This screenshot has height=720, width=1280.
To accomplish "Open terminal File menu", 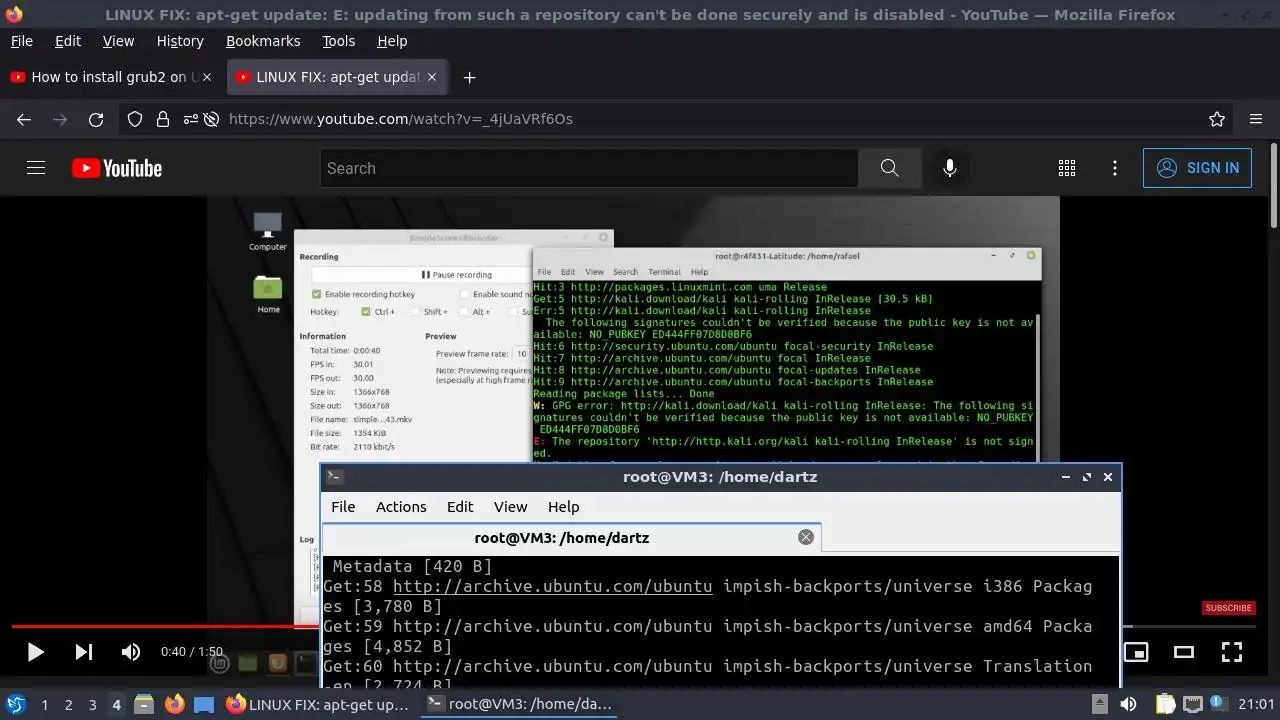I will pyautogui.click(x=343, y=507).
